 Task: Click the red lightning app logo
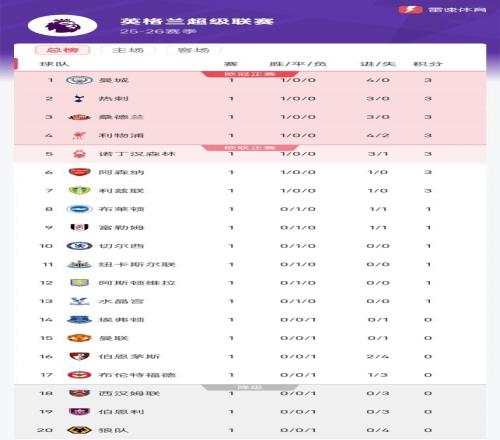point(410,9)
